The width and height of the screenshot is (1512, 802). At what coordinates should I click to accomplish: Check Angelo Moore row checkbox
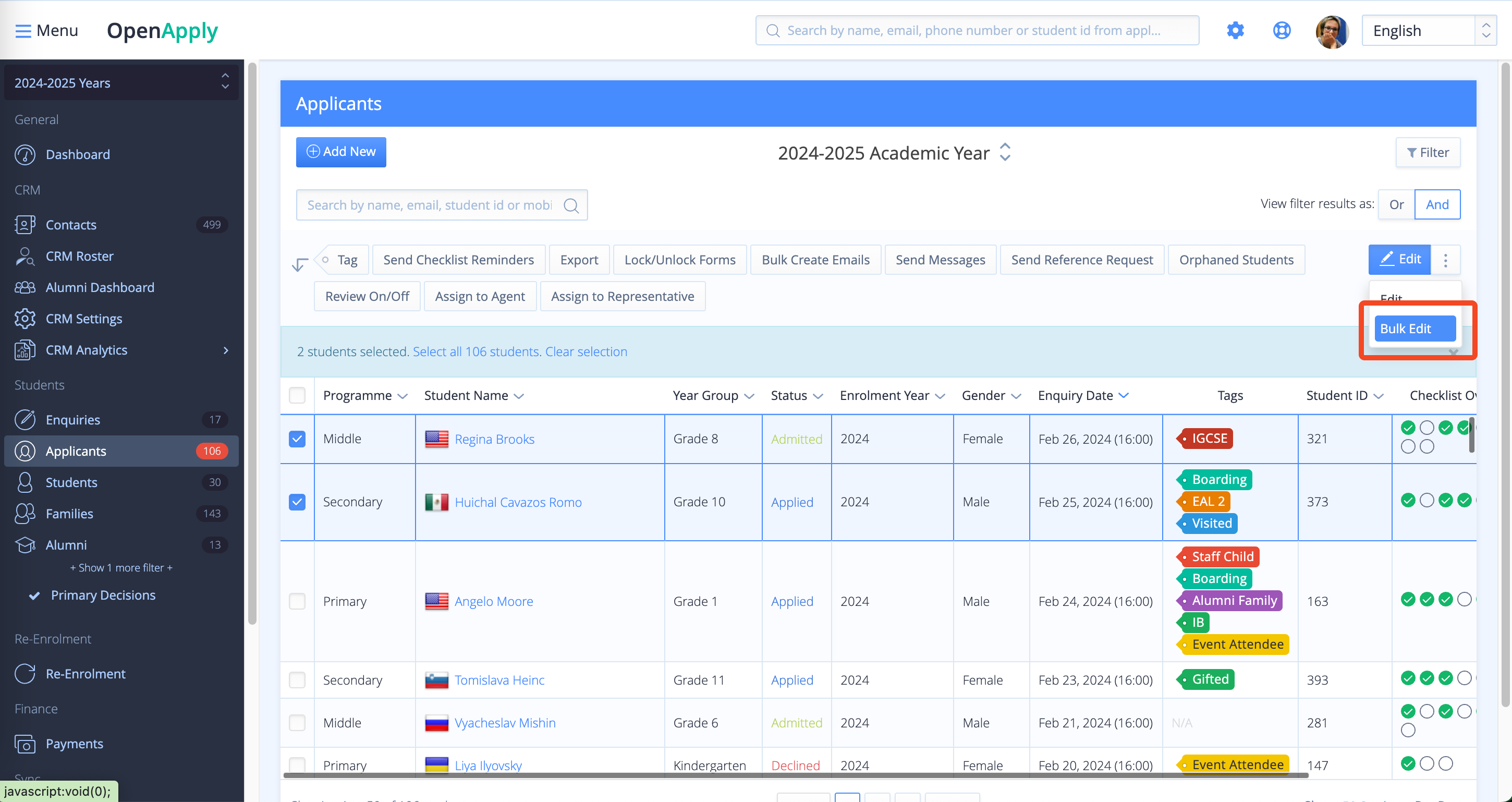point(297,602)
